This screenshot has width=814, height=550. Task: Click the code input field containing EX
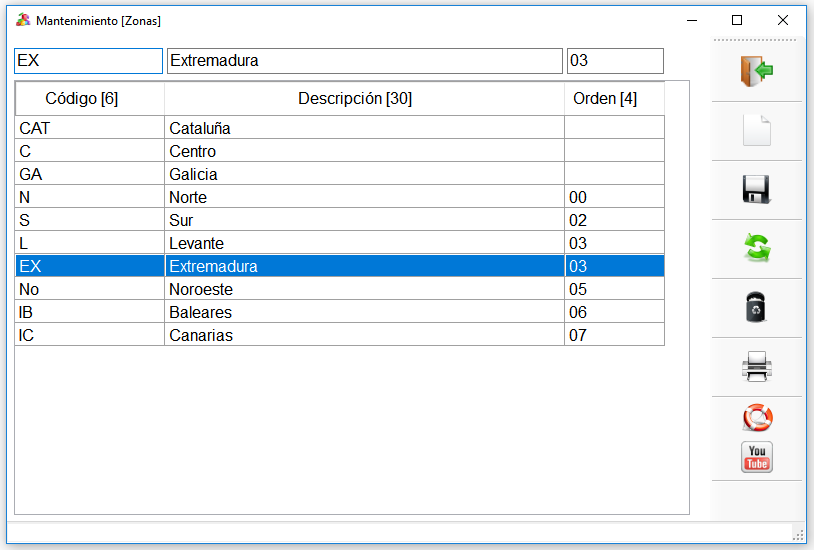88,61
